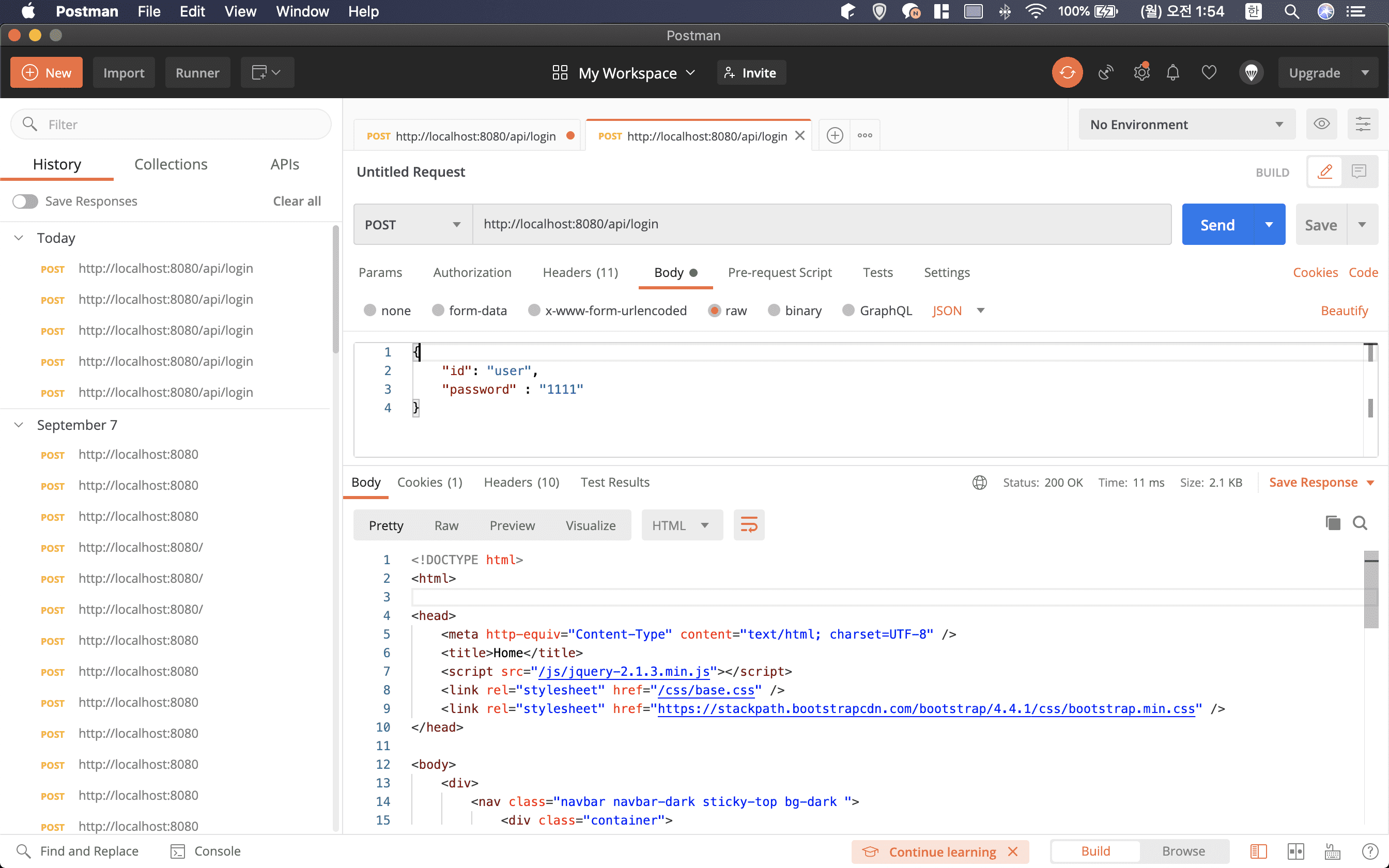Click the Import button
The height and width of the screenshot is (868, 1389).
(x=124, y=72)
